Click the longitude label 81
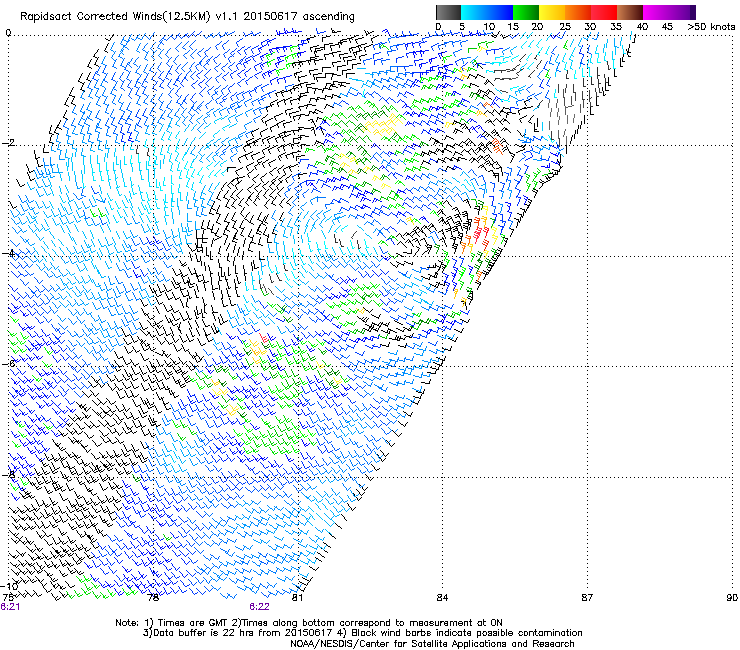Image resolution: width=740 pixels, height=650 pixels. click(x=297, y=597)
